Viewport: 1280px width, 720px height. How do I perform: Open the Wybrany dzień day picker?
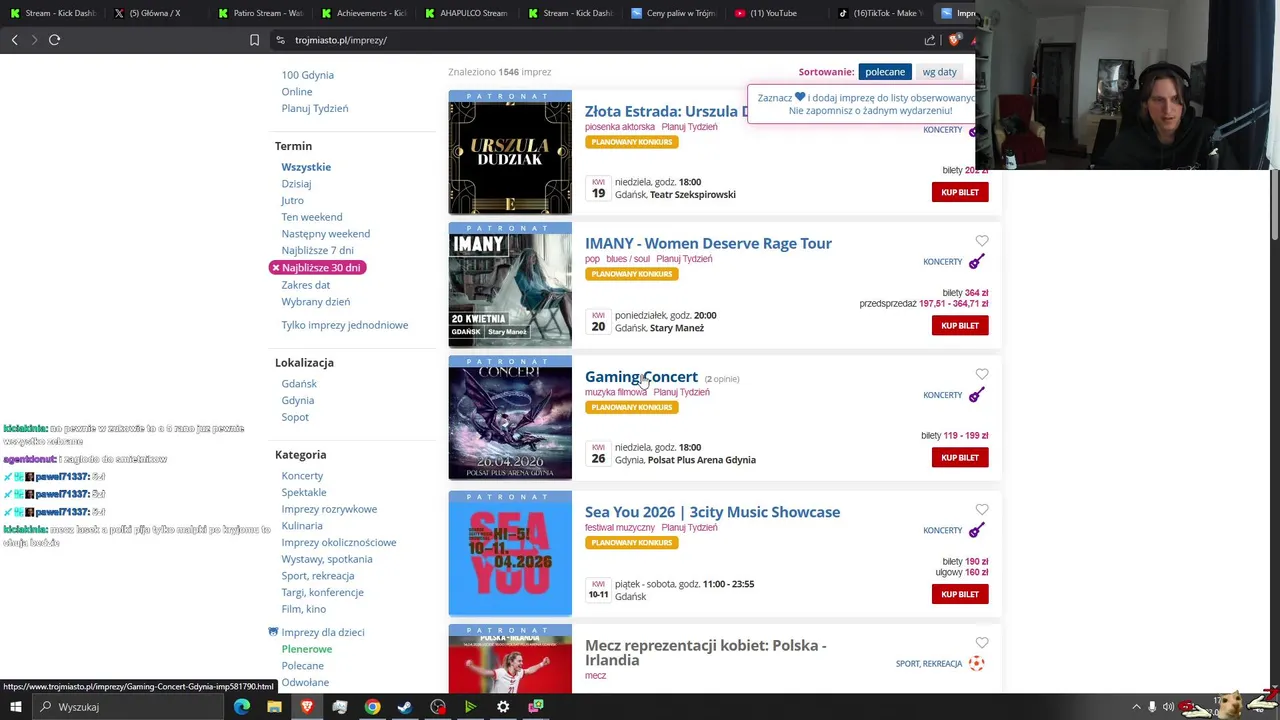[316, 302]
